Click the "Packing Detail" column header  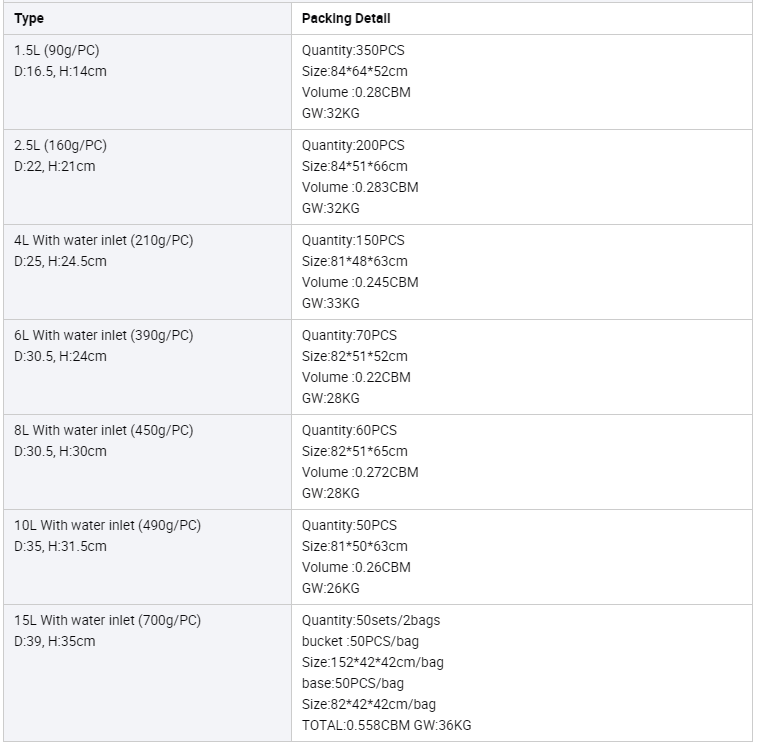(x=346, y=18)
